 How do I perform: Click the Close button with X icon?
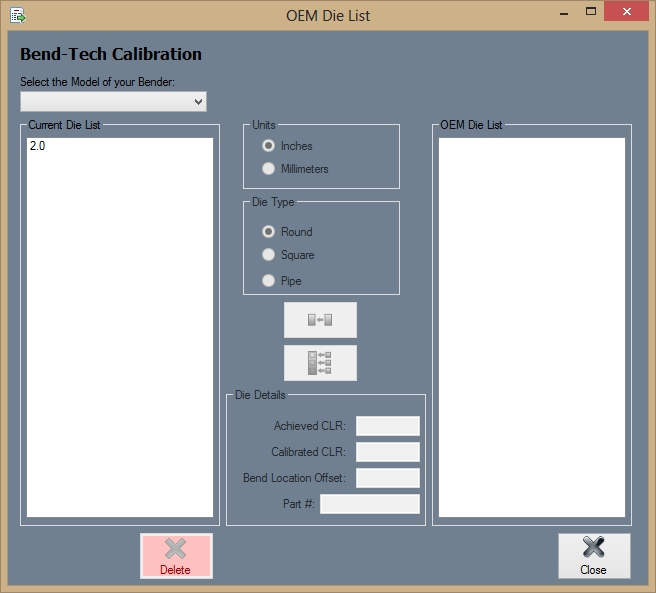(x=594, y=556)
